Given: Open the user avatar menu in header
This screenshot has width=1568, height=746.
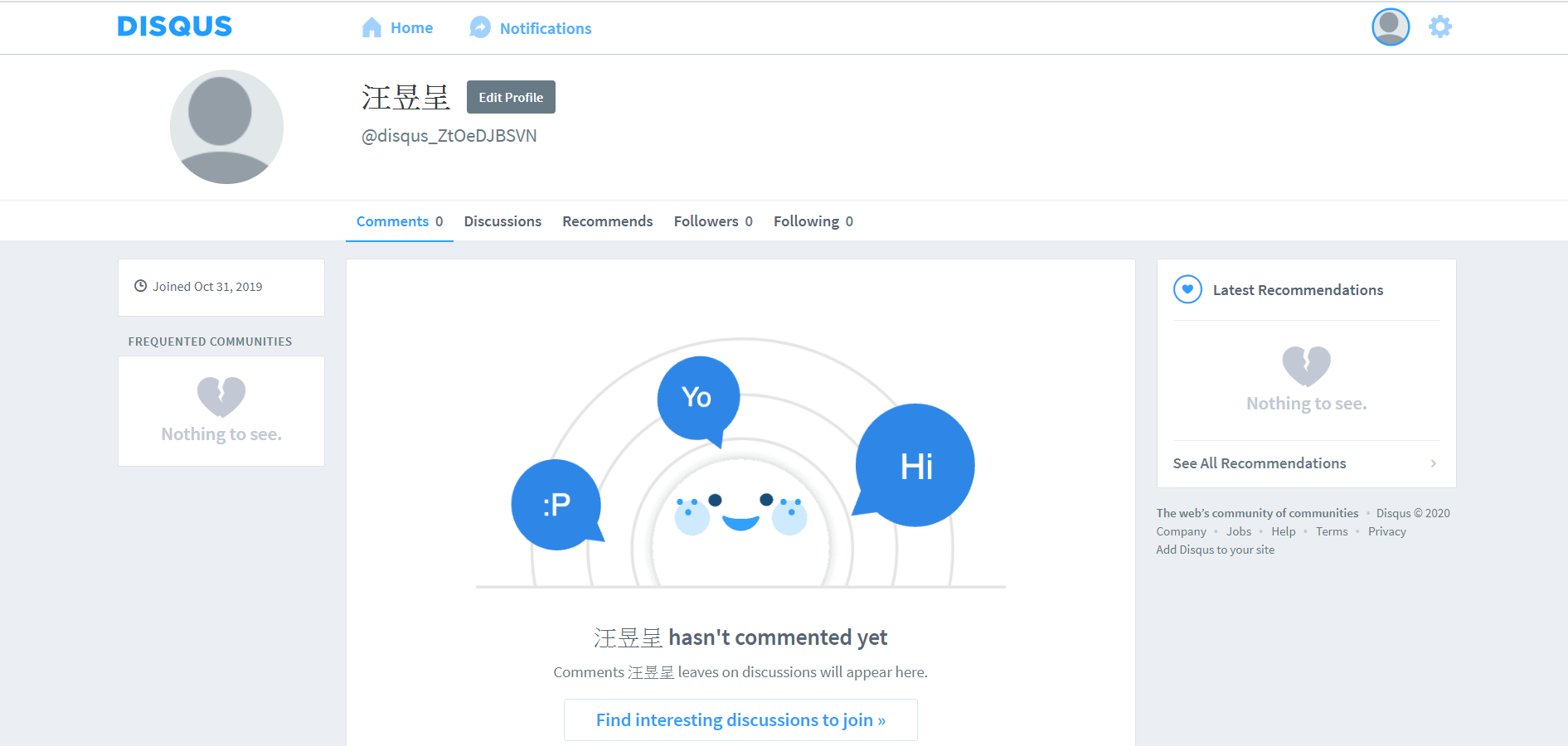Looking at the screenshot, I should pos(1391,27).
